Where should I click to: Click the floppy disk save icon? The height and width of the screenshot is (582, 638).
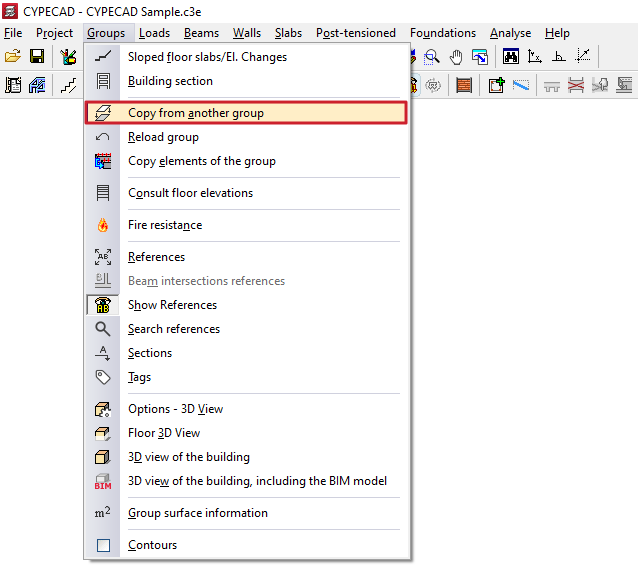37,56
